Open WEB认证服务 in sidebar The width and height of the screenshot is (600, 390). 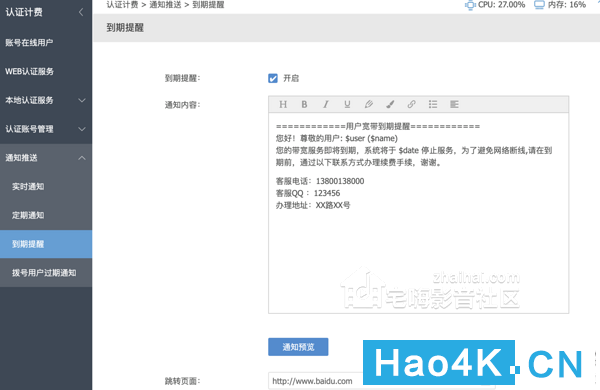(46, 72)
